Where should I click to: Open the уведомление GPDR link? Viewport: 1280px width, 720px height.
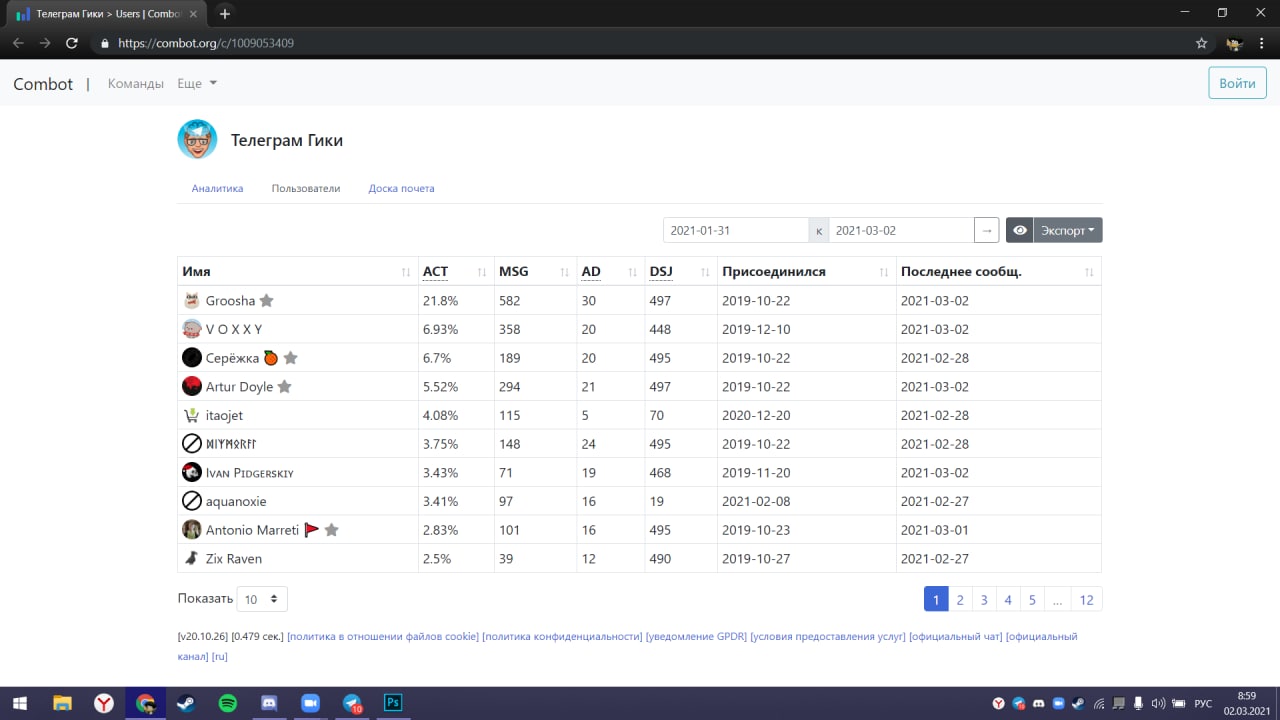coord(696,636)
